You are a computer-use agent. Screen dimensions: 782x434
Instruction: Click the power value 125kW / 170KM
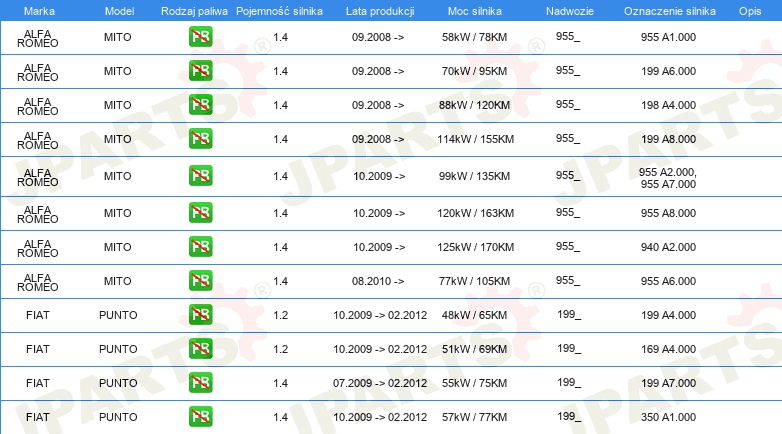[475, 247]
